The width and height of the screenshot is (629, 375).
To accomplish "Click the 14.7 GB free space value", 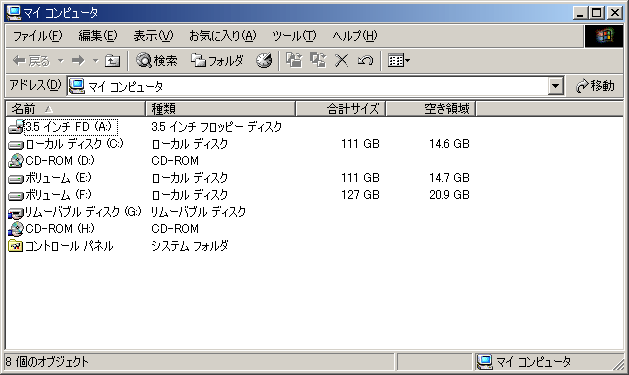I will coord(449,178).
